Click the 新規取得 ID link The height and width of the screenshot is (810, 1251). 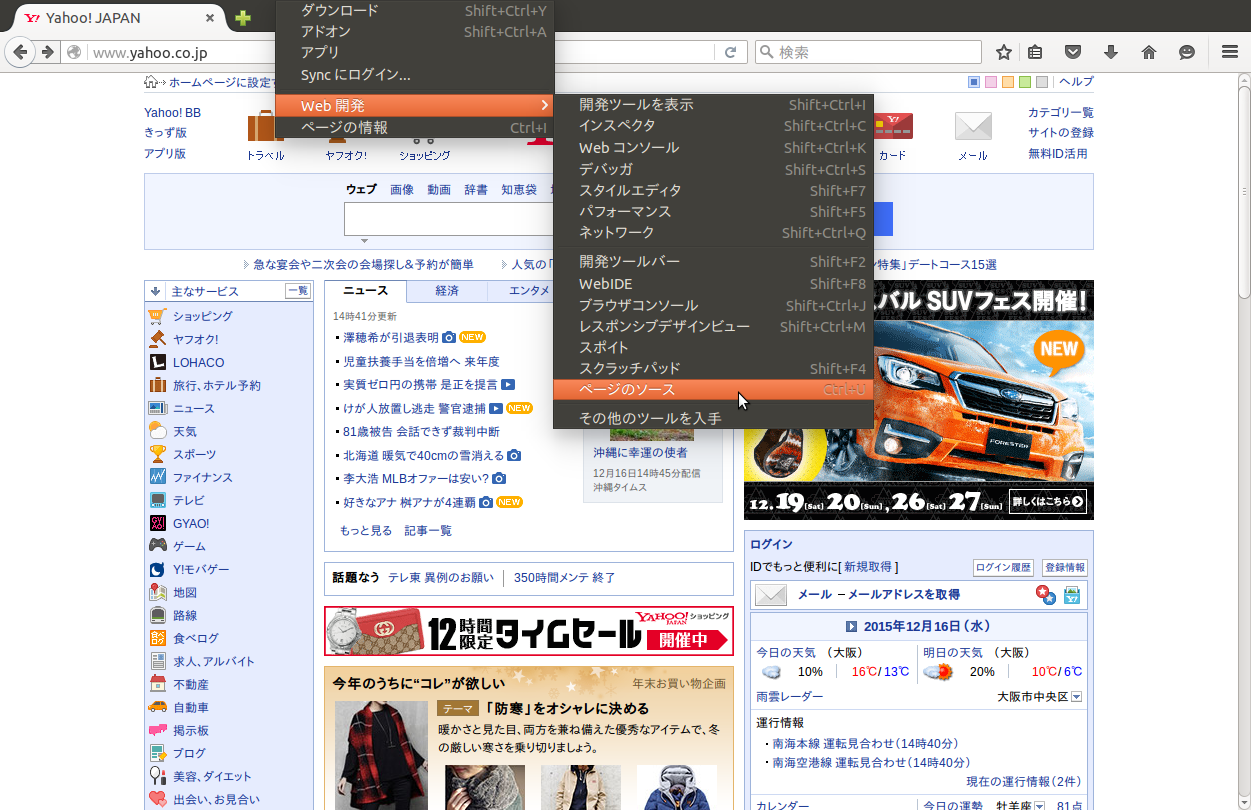868,567
